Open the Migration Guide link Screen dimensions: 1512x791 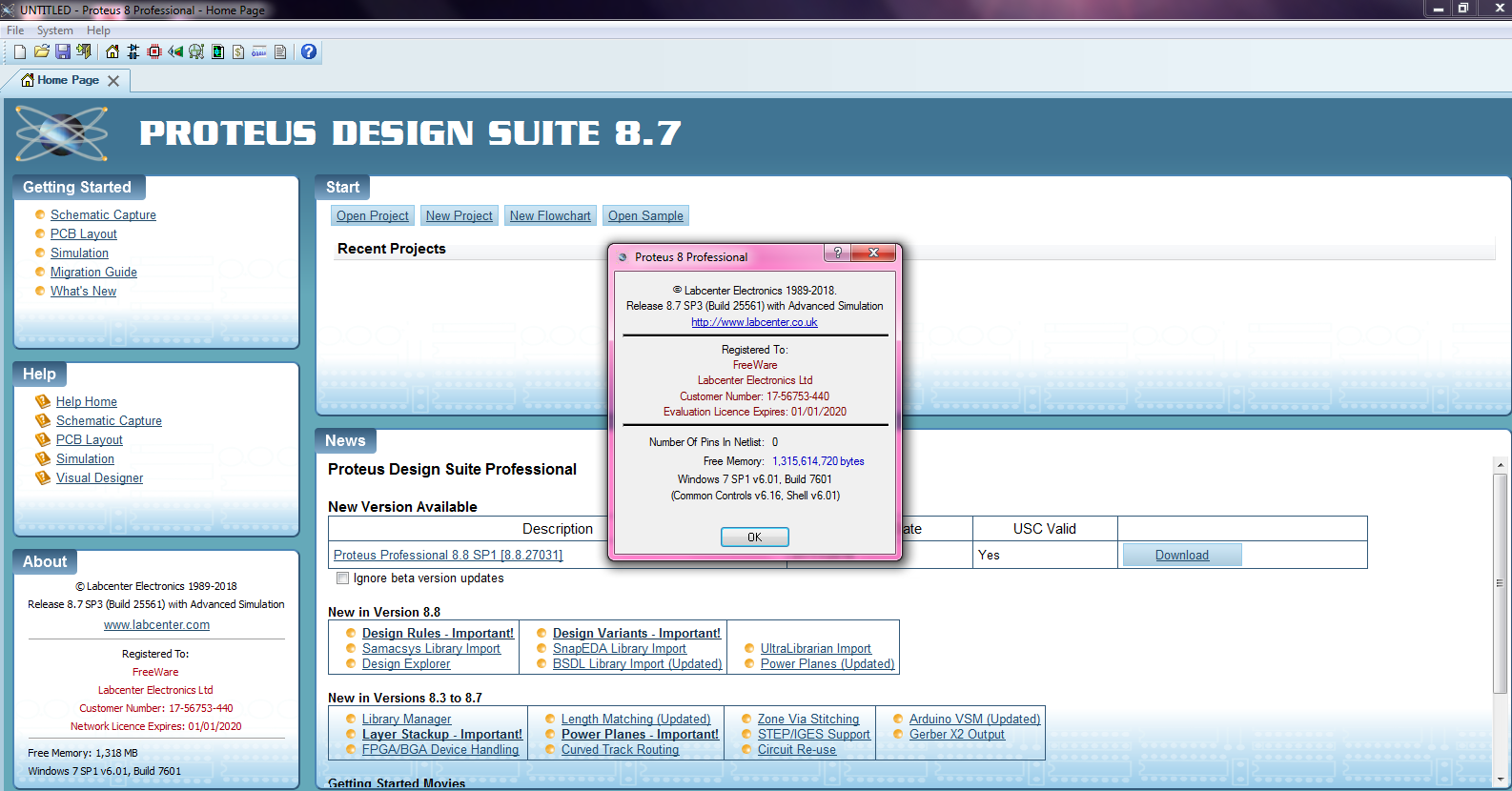coord(93,272)
